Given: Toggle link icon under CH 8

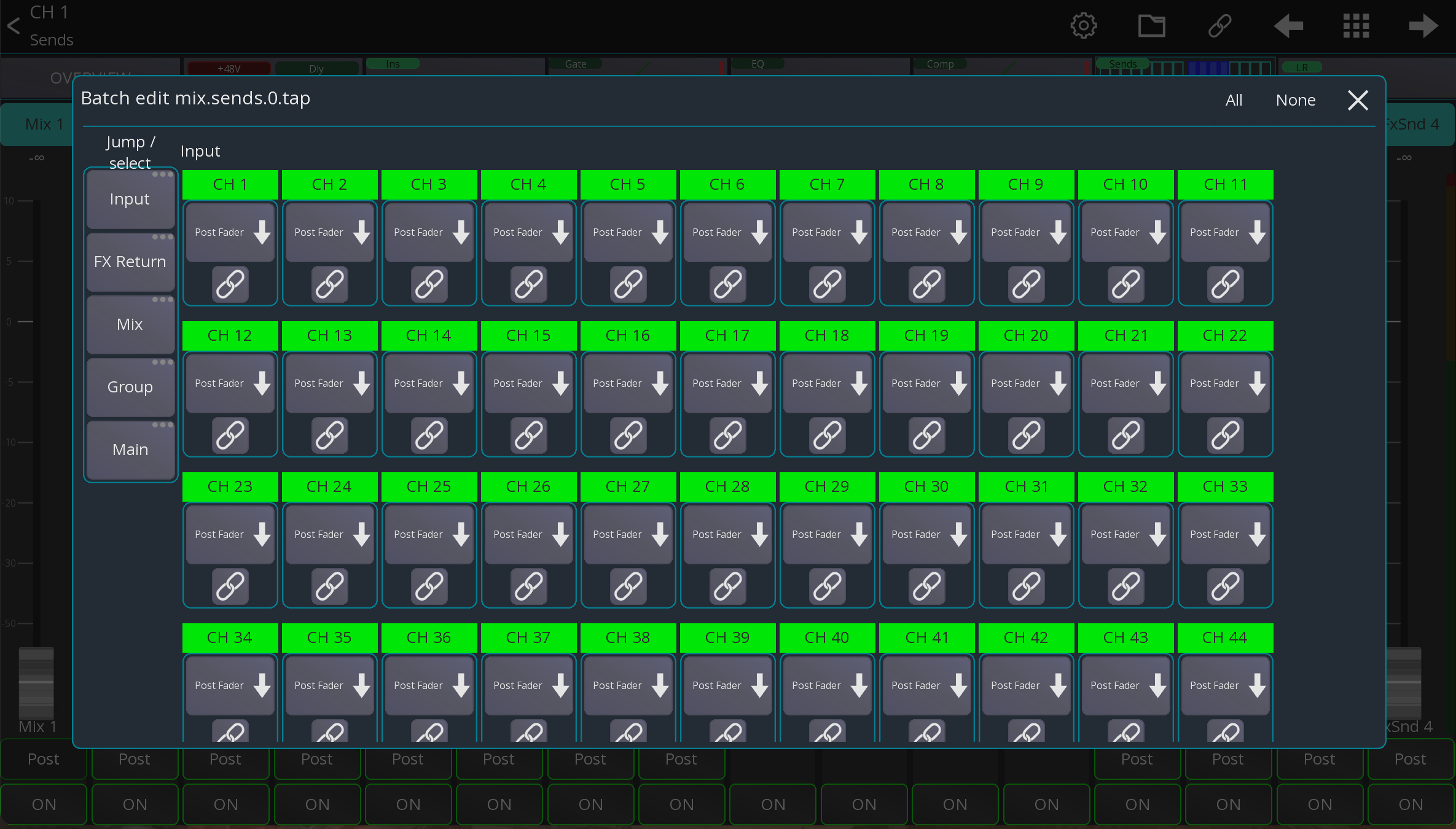Looking at the screenshot, I should click(x=927, y=284).
